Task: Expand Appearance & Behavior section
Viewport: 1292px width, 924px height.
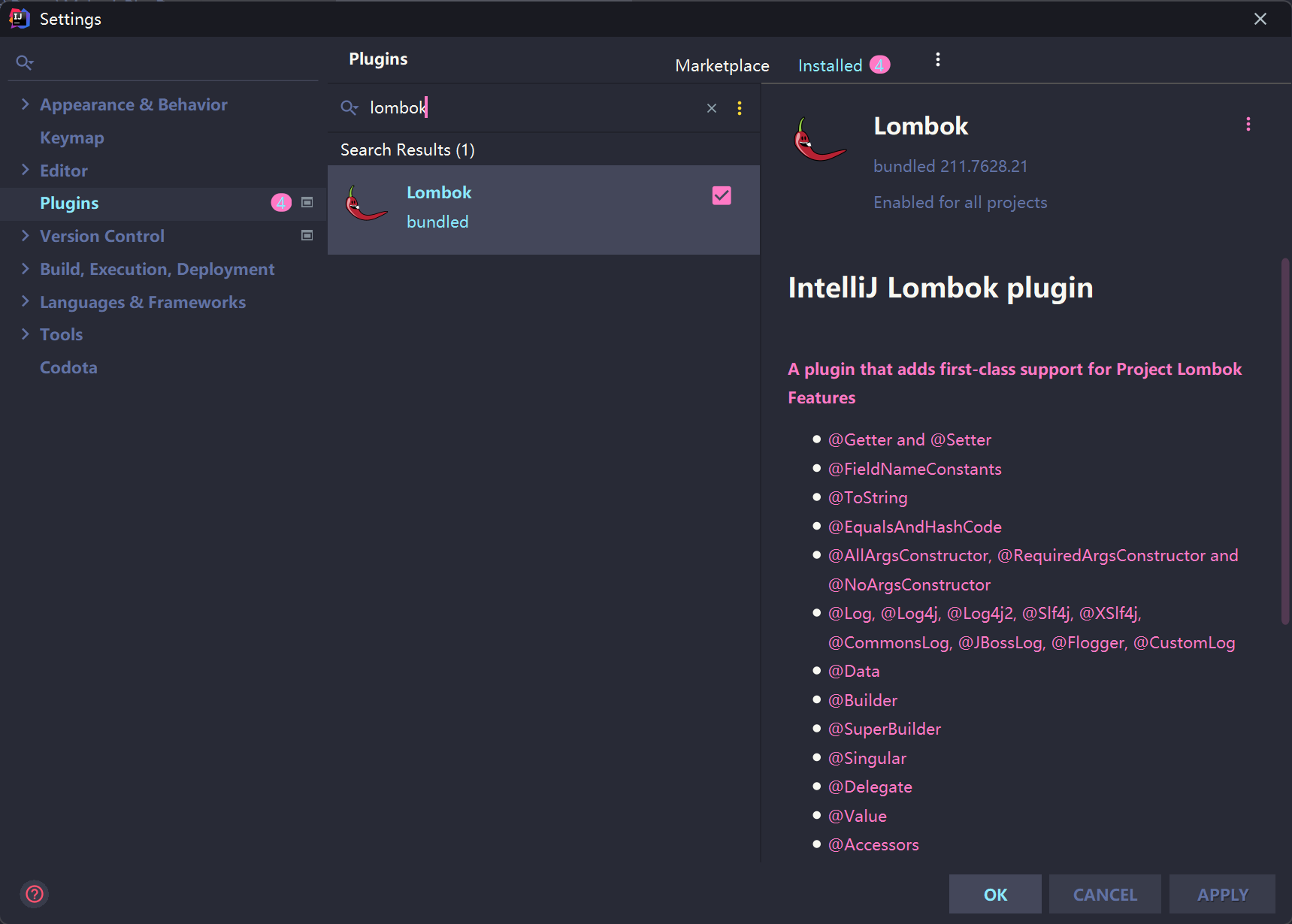Action: coord(25,104)
